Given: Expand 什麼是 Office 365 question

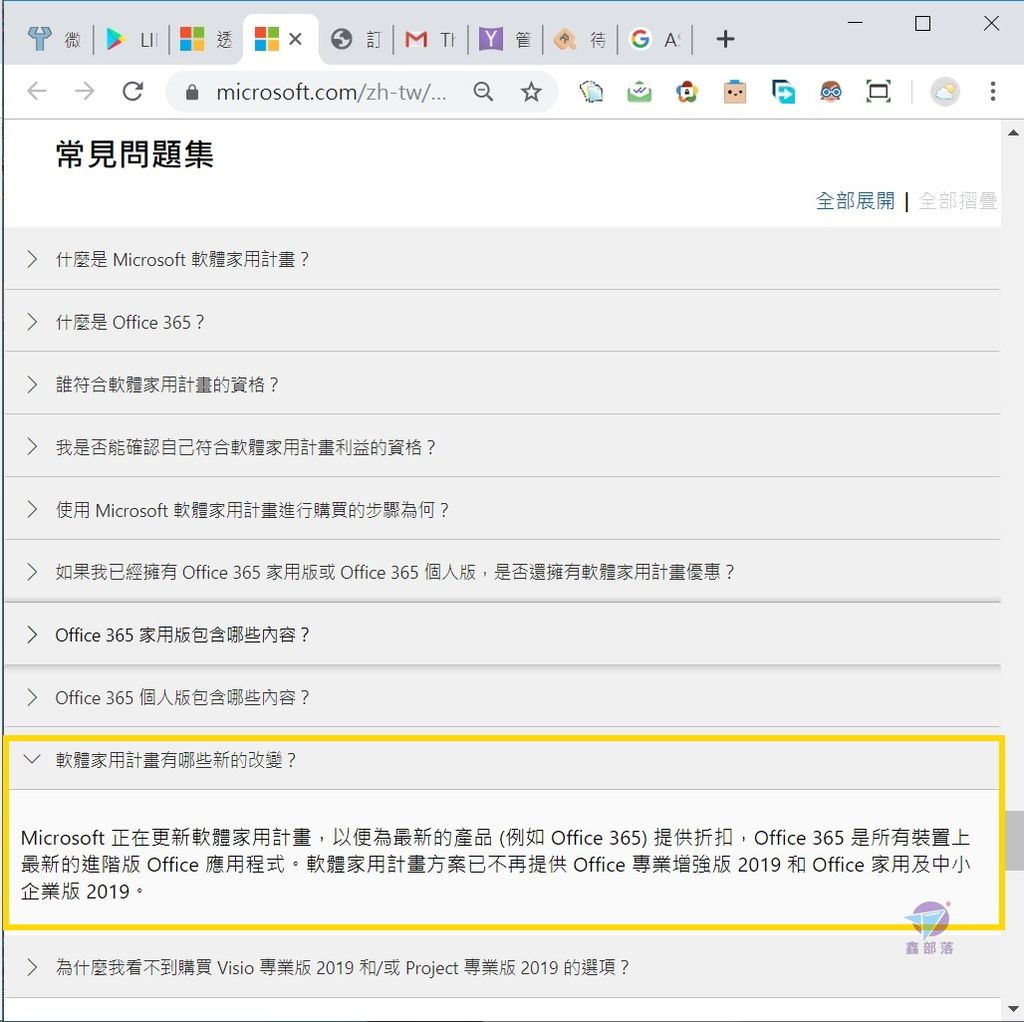Looking at the screenshot, I should coord(502,322).
